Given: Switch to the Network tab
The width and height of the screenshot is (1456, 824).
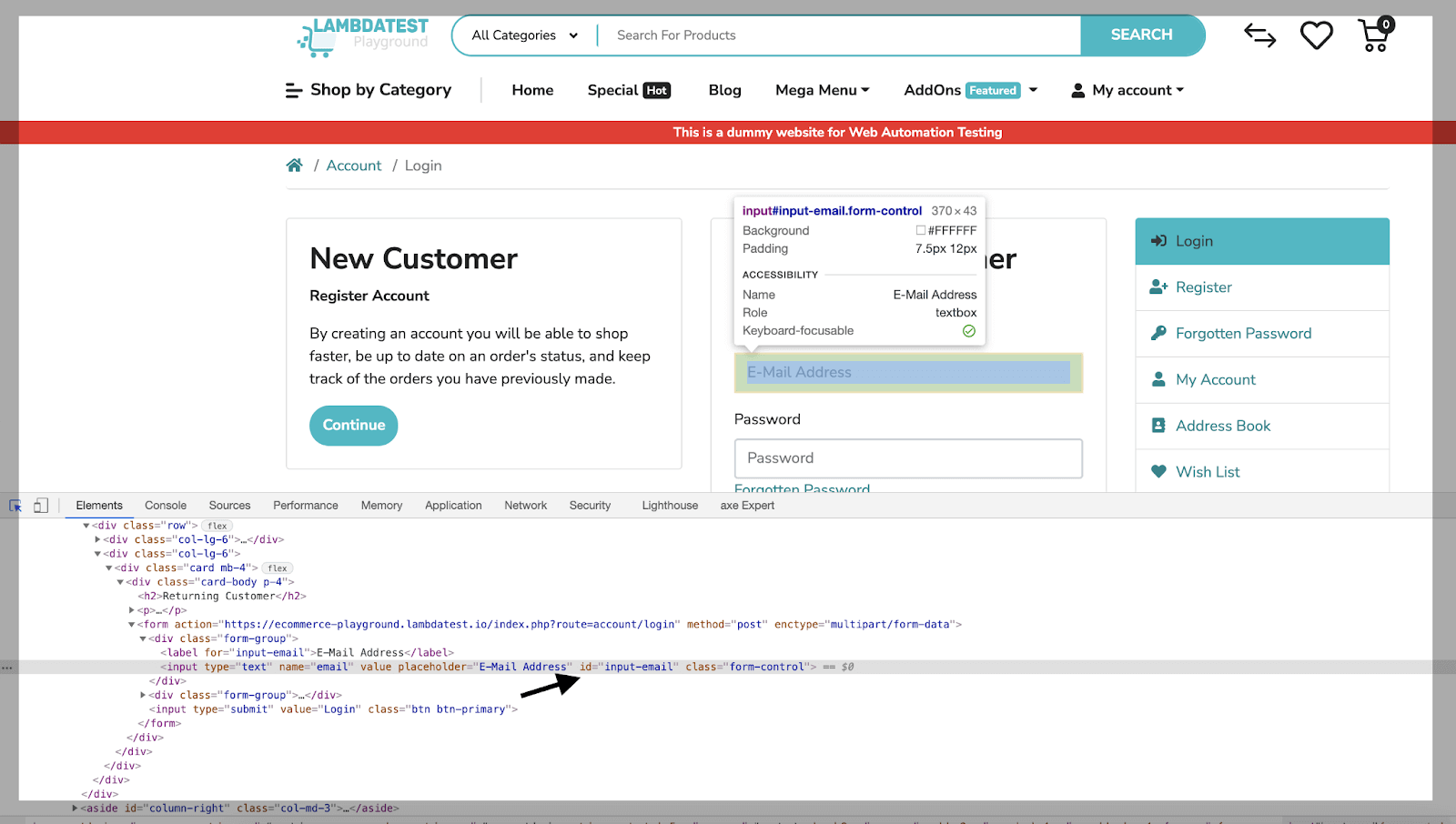Looking at the screenshot, I should (526, 506).
